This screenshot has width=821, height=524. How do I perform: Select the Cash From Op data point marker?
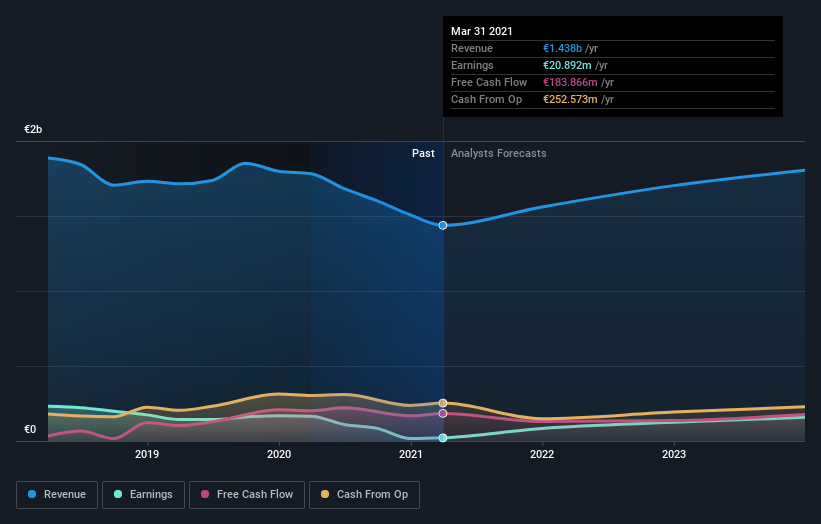[443, 403]
